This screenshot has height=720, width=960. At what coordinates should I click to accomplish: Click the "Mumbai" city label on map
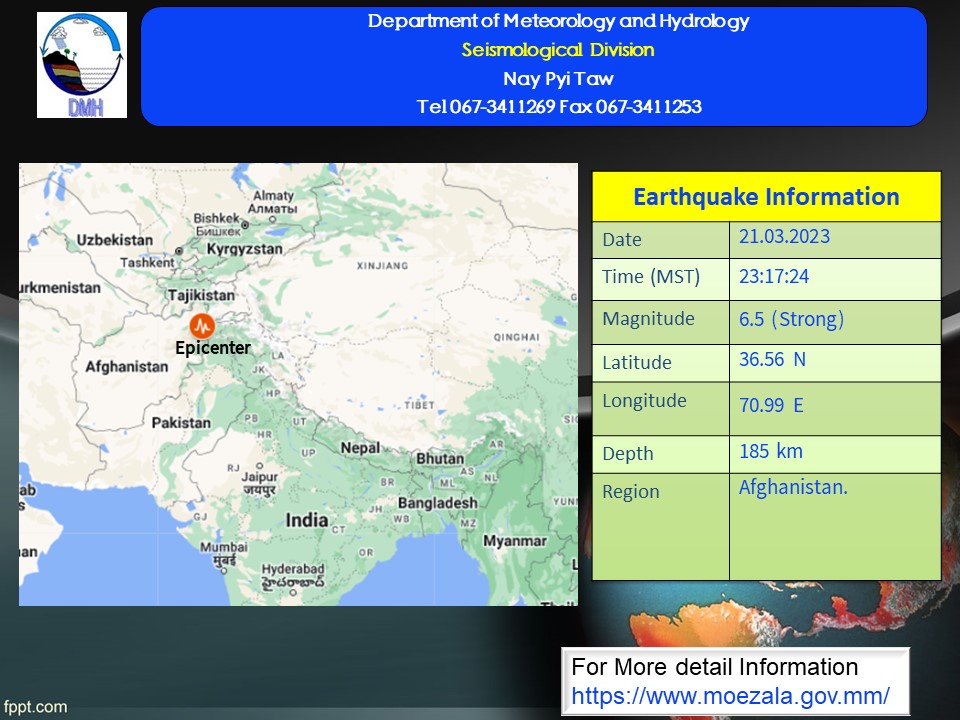[x=223, y=547]
